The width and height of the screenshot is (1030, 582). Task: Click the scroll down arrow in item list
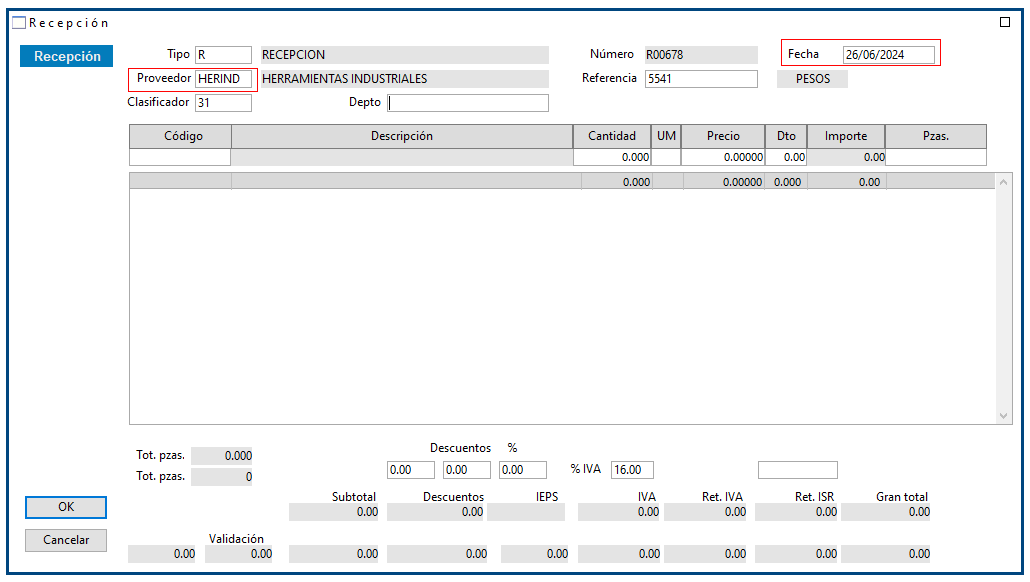pos(1004,415)
